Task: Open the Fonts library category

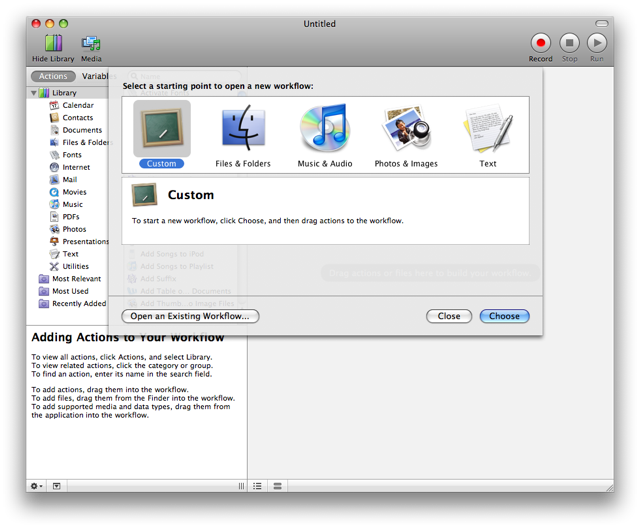Action: 72,155
